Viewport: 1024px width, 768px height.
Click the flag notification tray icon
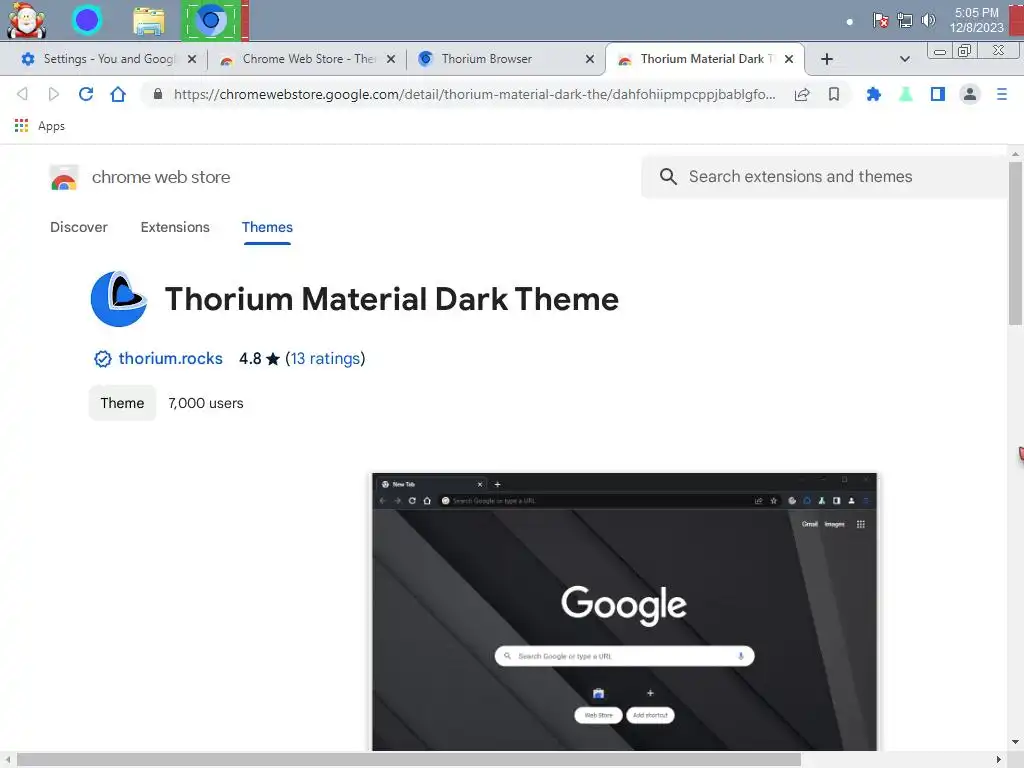coord(880,20)
